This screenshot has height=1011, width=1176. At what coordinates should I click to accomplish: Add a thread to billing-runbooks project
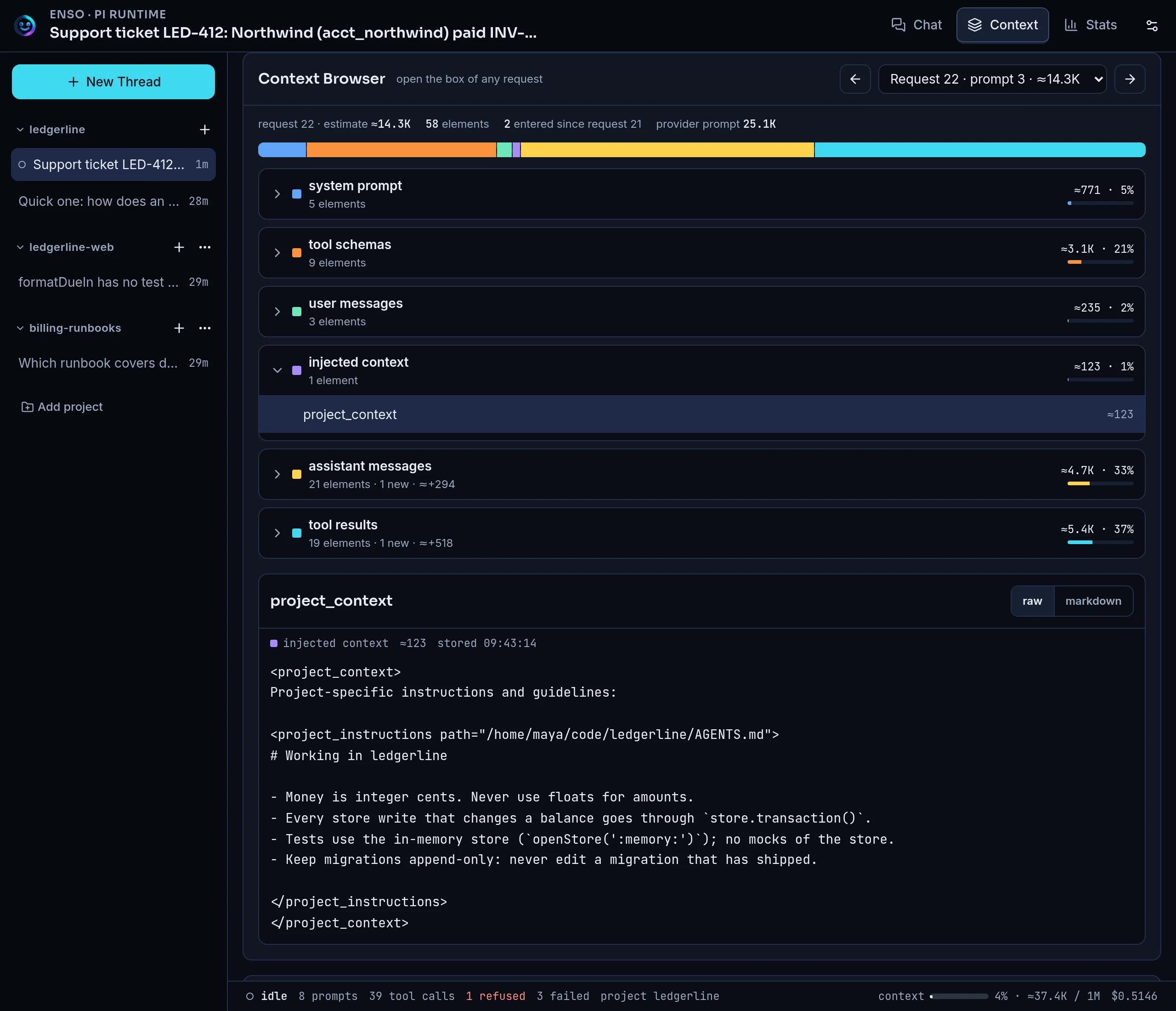[x=179, y=328]
